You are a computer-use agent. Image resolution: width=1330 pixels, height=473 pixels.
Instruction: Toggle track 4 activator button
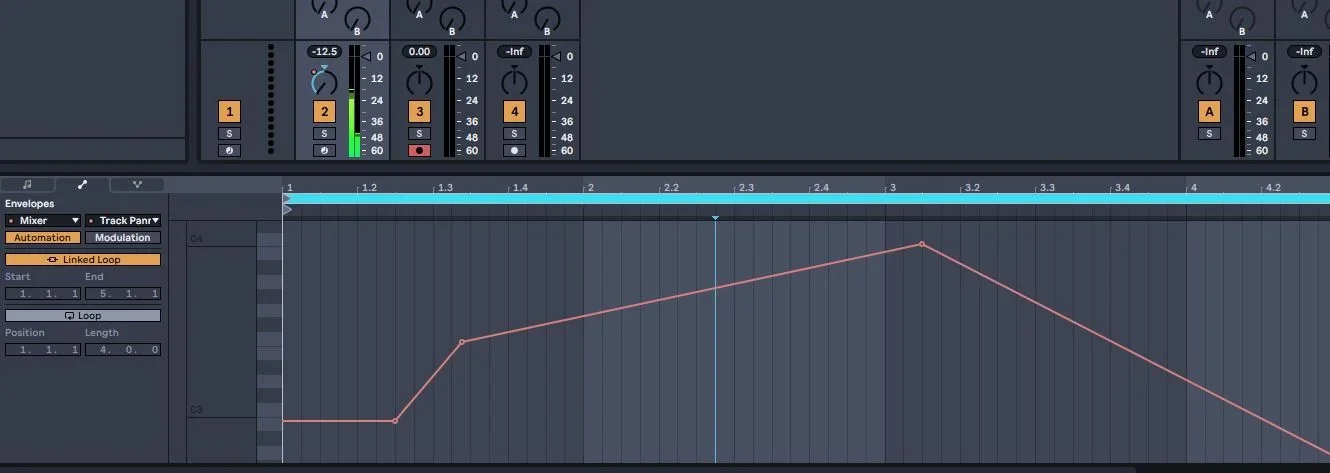pyautogui.click(x=514, y=112)
